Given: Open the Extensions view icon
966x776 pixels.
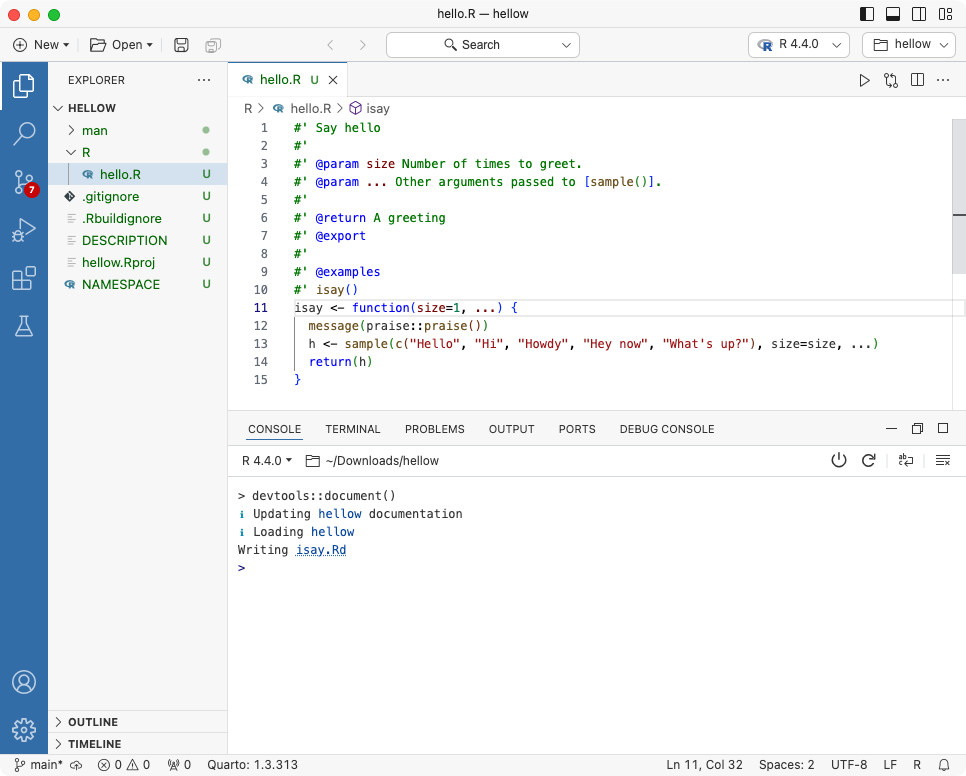Looking at the screenshot, I should coord(25,278).
